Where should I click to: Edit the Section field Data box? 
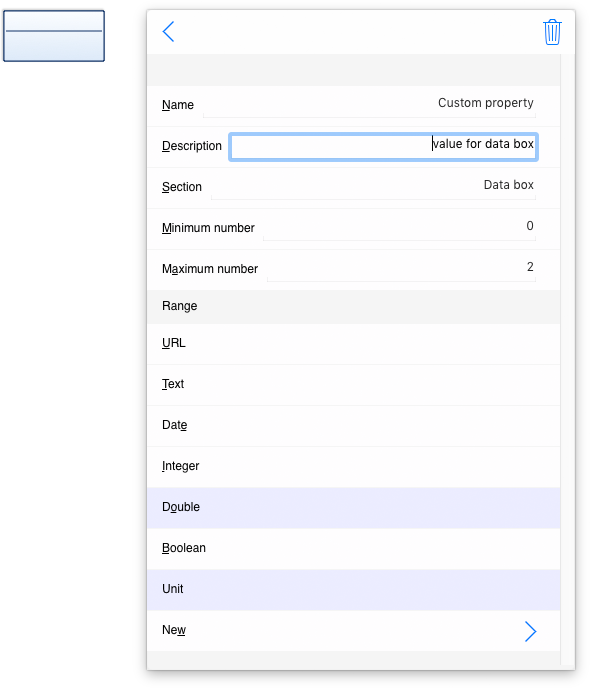373,186
